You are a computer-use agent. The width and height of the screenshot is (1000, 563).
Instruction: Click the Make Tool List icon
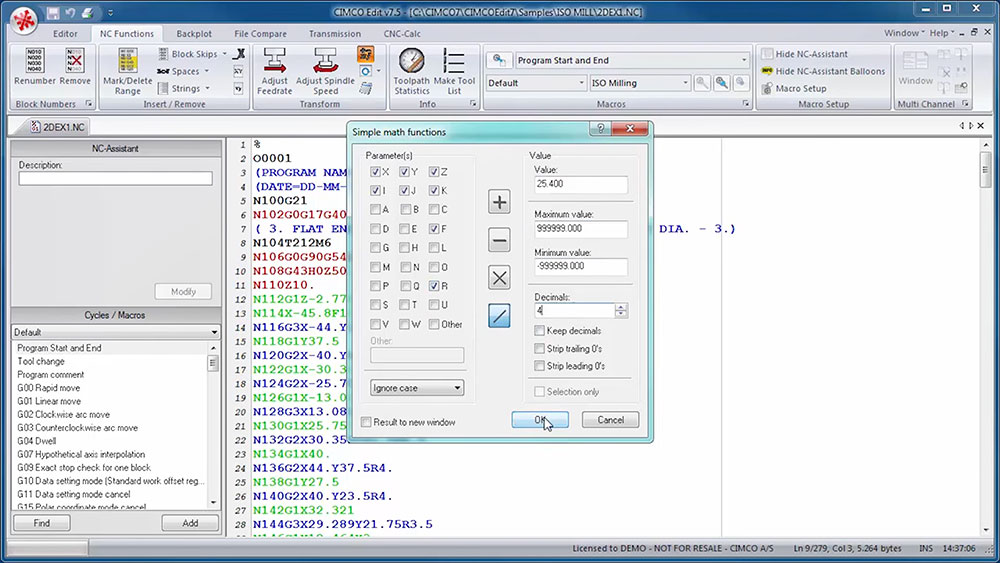[x=454, y=61]
